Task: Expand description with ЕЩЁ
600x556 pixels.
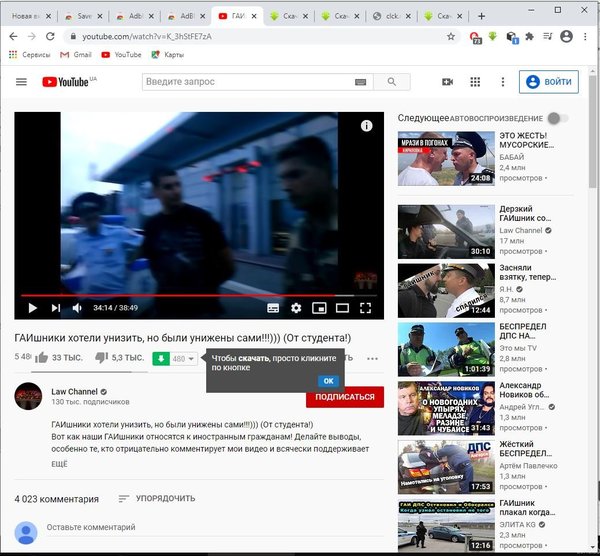Action: click(x=59, y=464)
